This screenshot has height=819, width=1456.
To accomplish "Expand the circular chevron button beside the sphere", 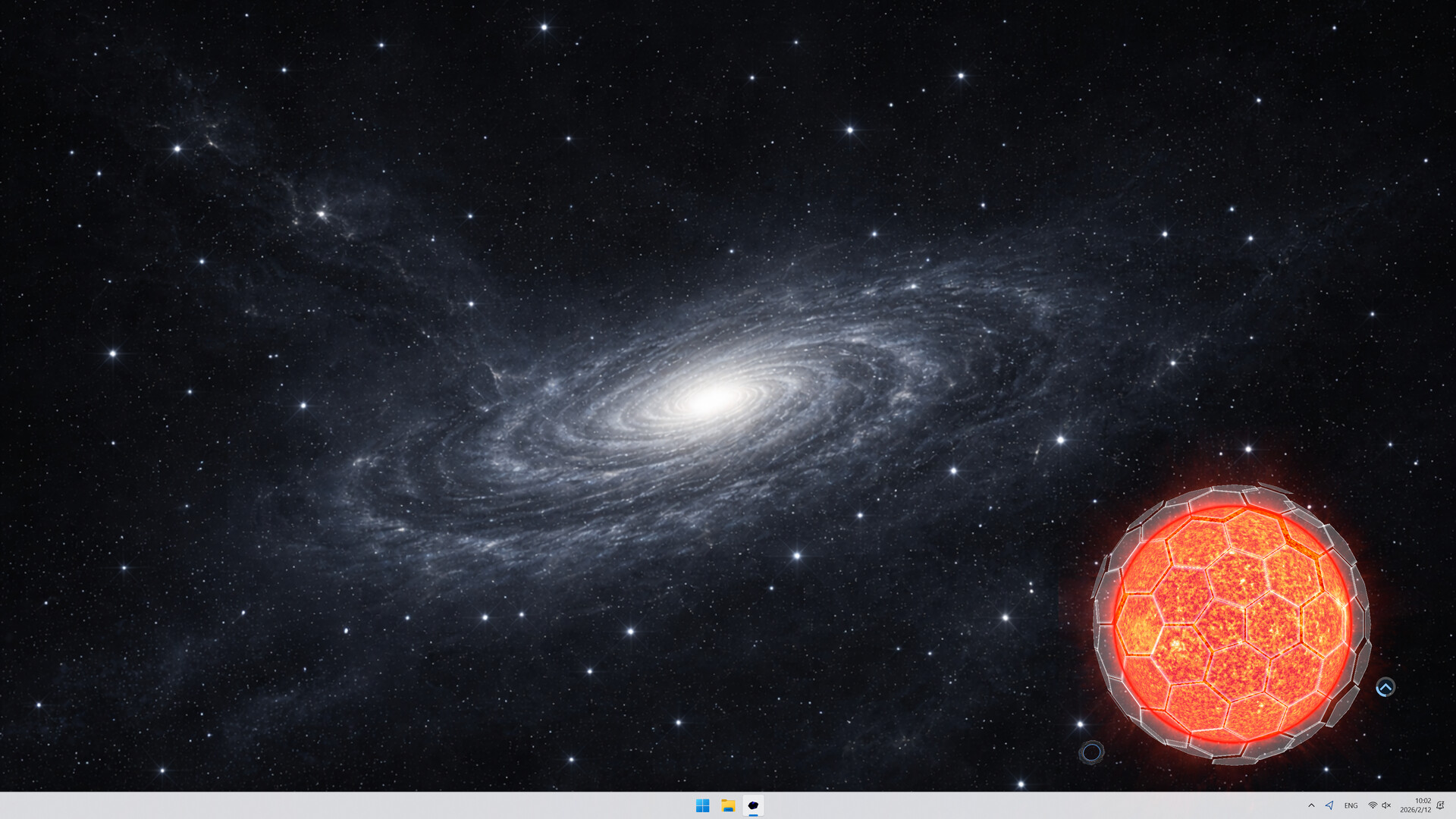I will coord(1386,687).
